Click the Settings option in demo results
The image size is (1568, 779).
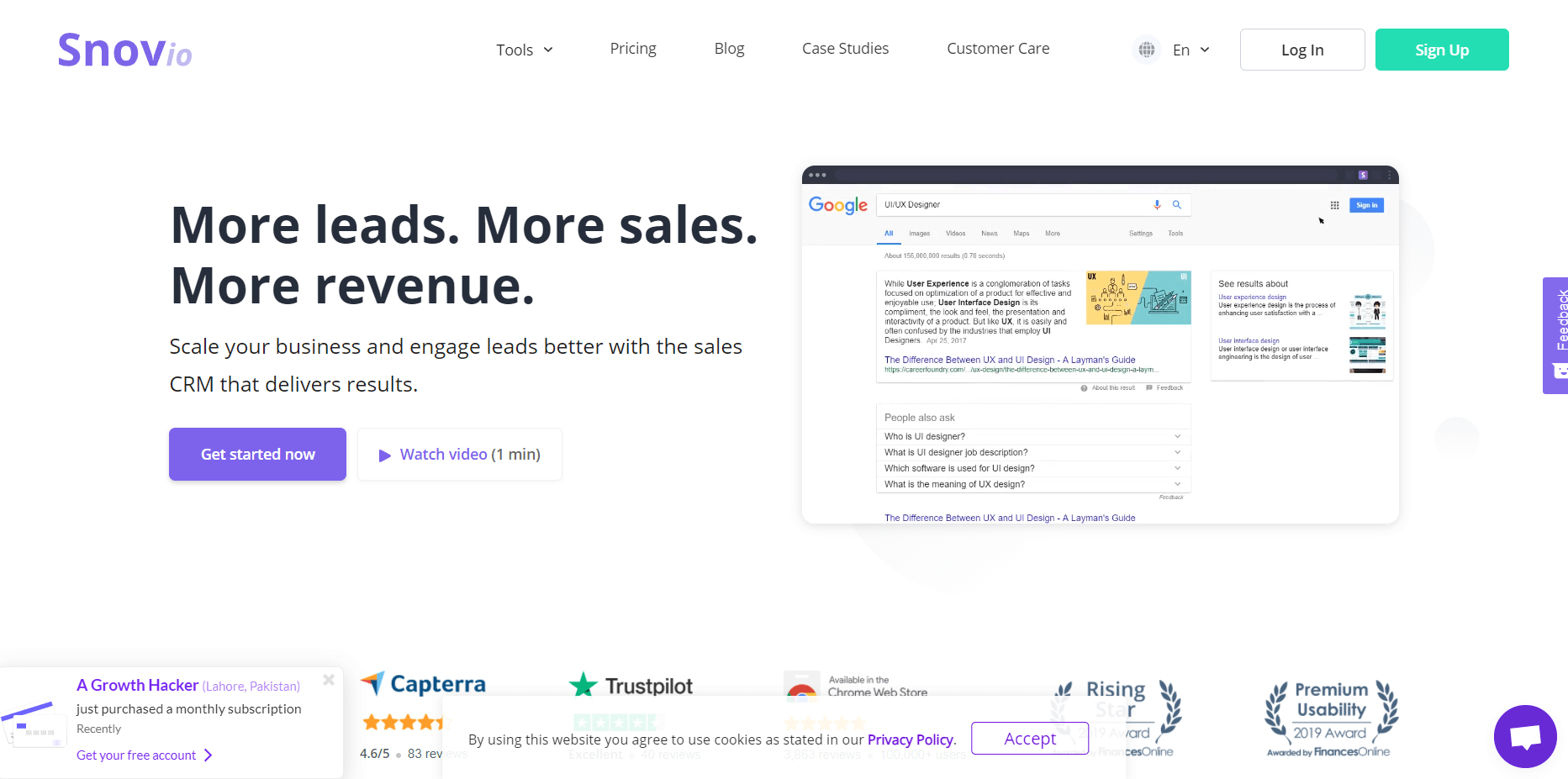[x=1140, y=234]
